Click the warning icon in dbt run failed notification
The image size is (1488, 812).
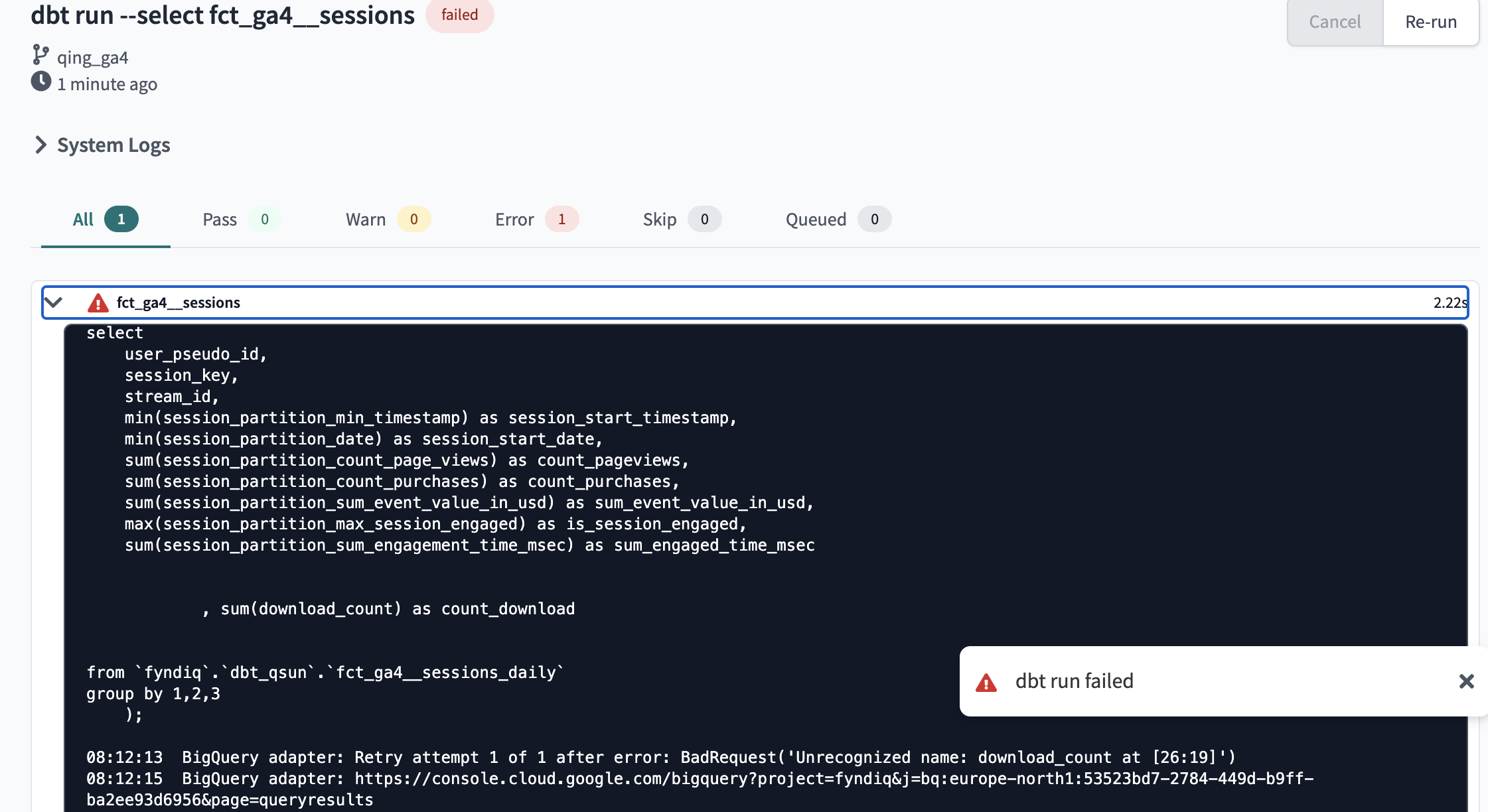tap(987, 681)
